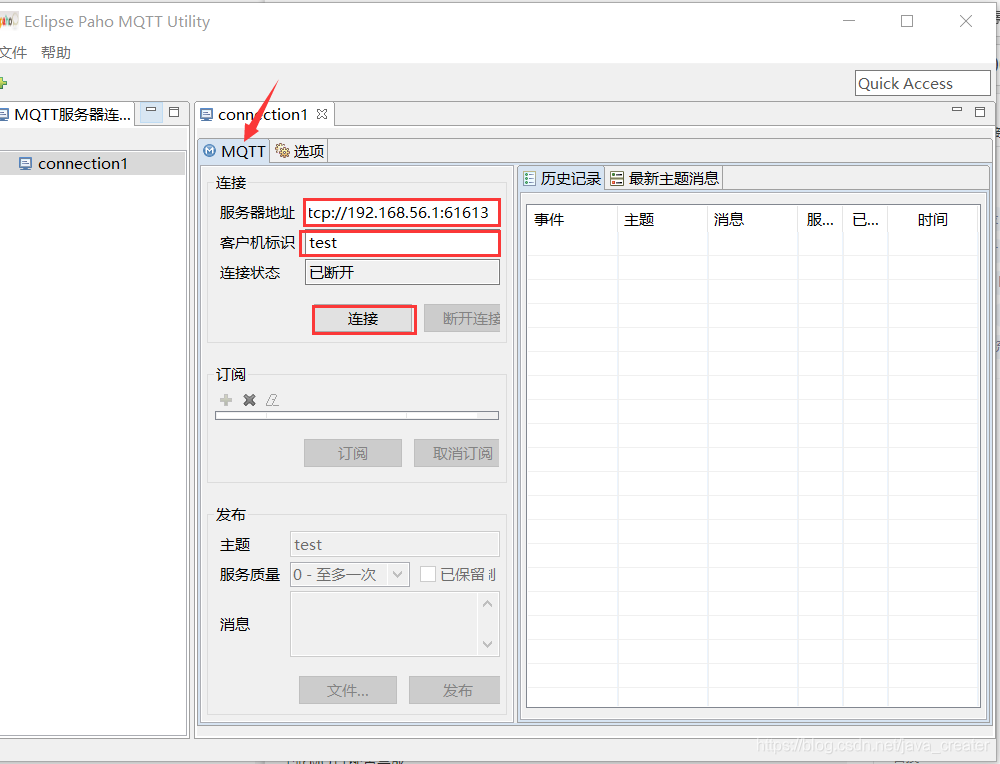Click the connection1 icon in server list
The width and height of the screenshot is (1000, 764).
point(26,164)
